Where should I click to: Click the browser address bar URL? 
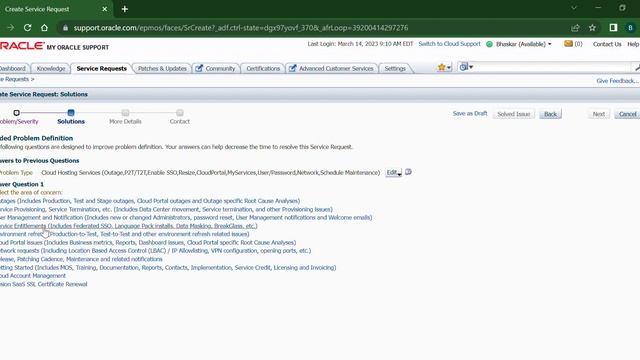coord(241,28)
